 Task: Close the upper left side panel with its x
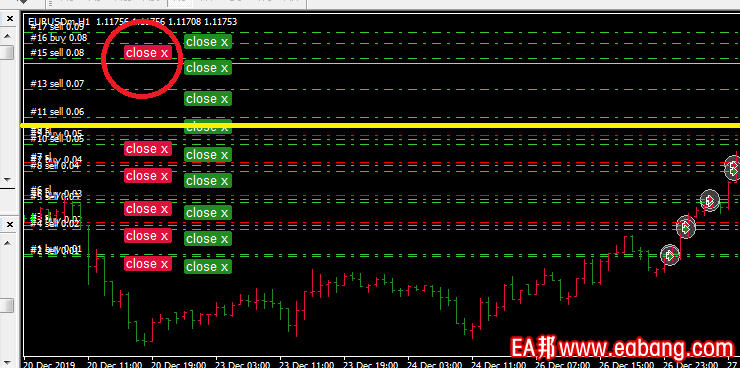coord(9,19)
